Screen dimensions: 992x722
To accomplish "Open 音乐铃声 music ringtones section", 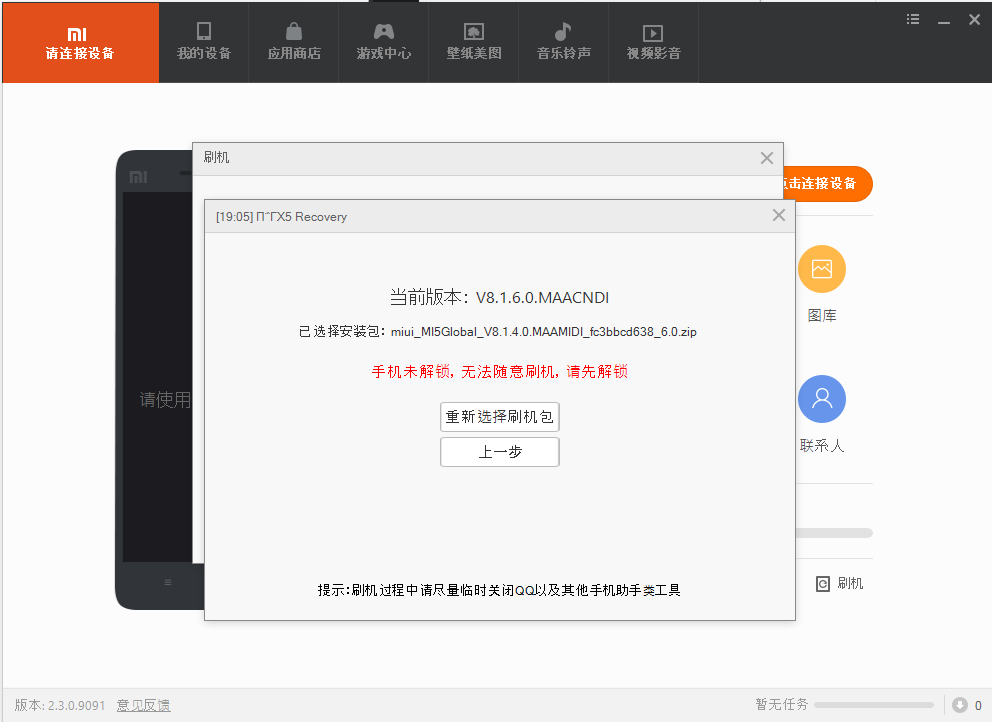I will [564, 42].
